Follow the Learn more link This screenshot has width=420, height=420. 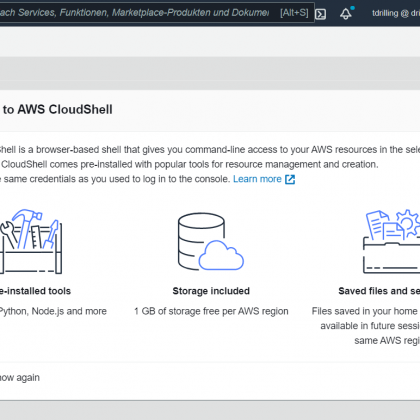click(257, 179)
